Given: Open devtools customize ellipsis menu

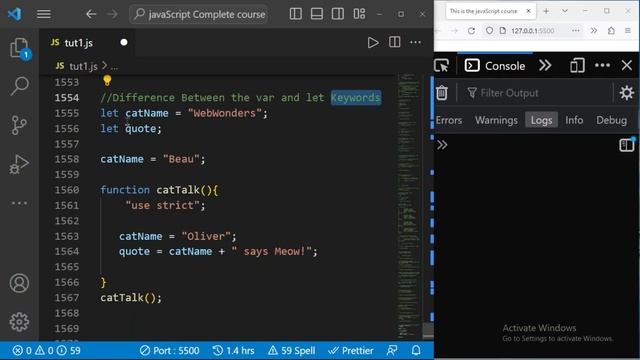Looking at the screenshot, I should pos(602,65).
